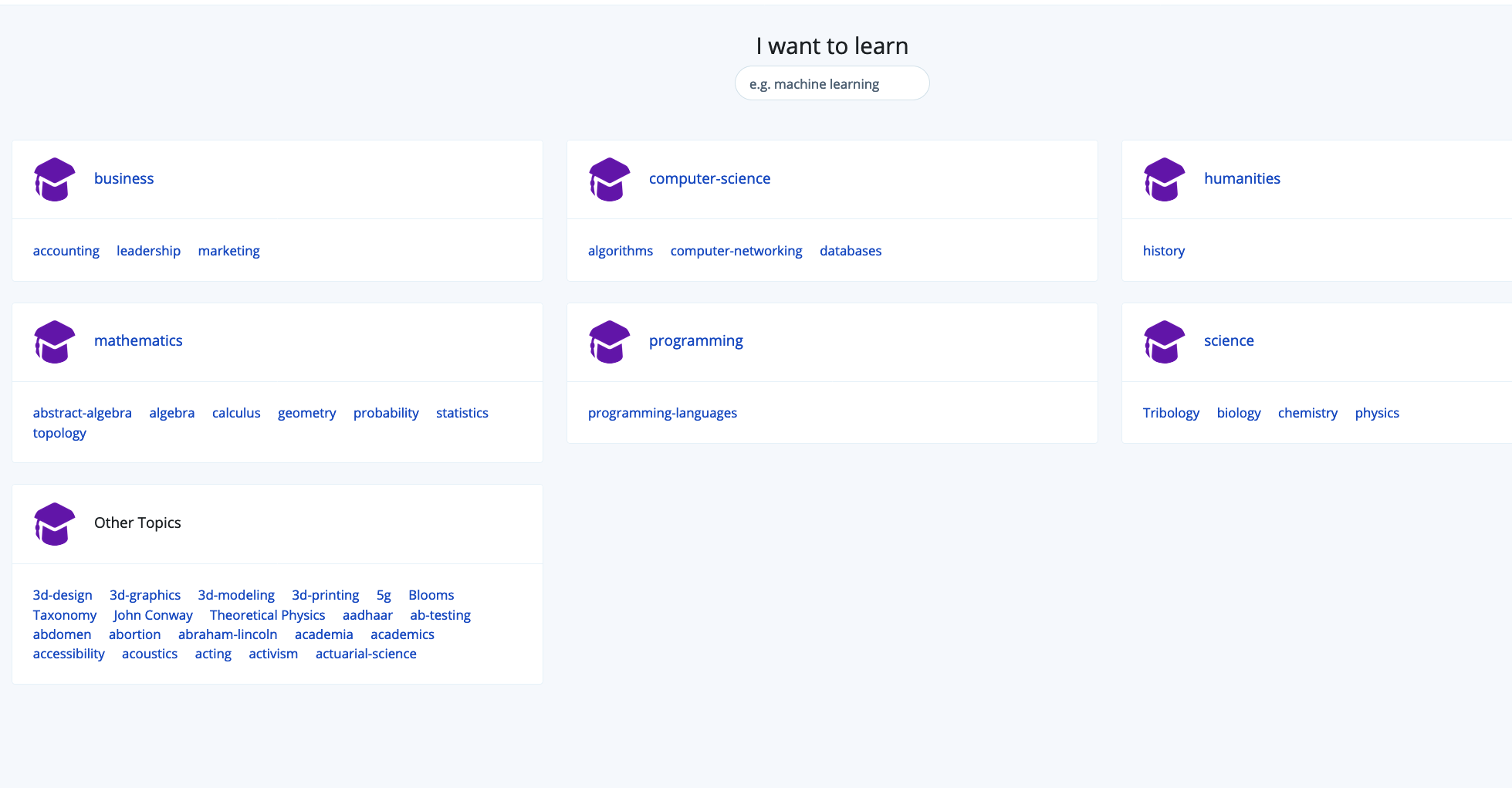
Task: Click the science graduation cap icon
Action: pyautogui.click(x=1165, y=341)
